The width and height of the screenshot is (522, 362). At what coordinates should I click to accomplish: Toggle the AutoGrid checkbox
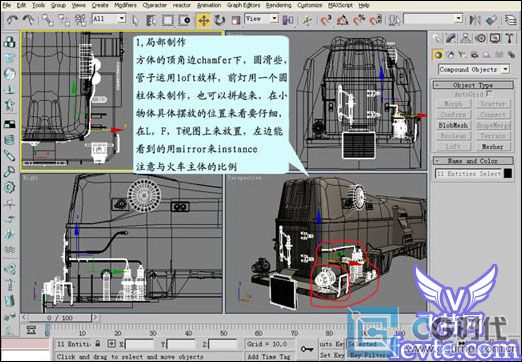click(x=489, y=94)
